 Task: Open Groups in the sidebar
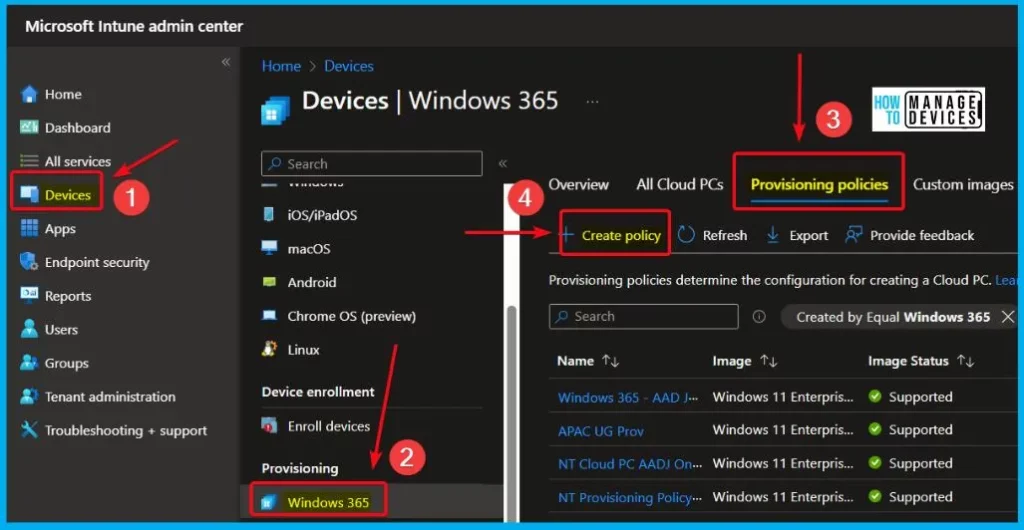(54, 363)
